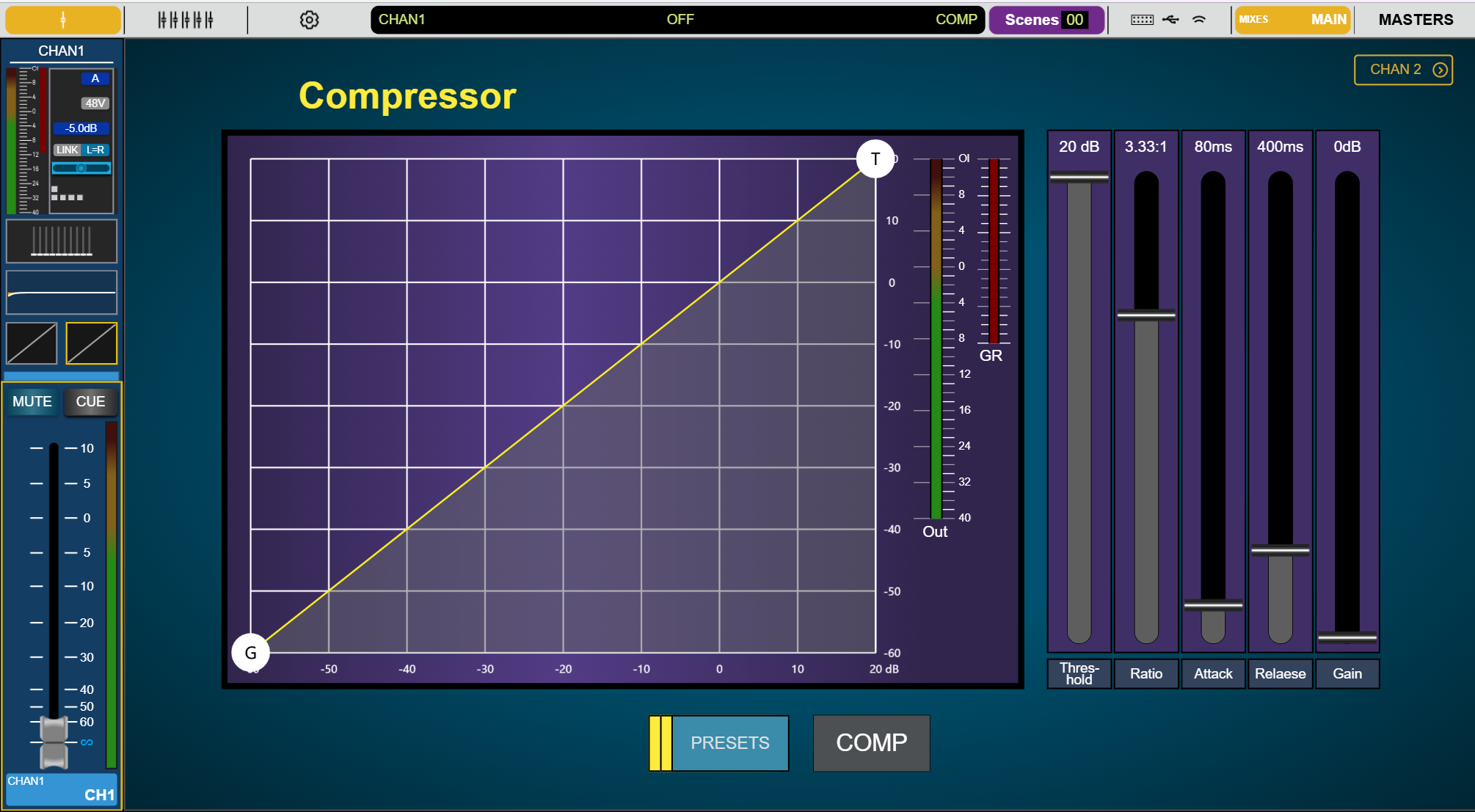Viewport: 1475px width, 812px height.
Task: Open the graphic EQ thumbnail in CHAN1 strip
Action: [62, 241]
